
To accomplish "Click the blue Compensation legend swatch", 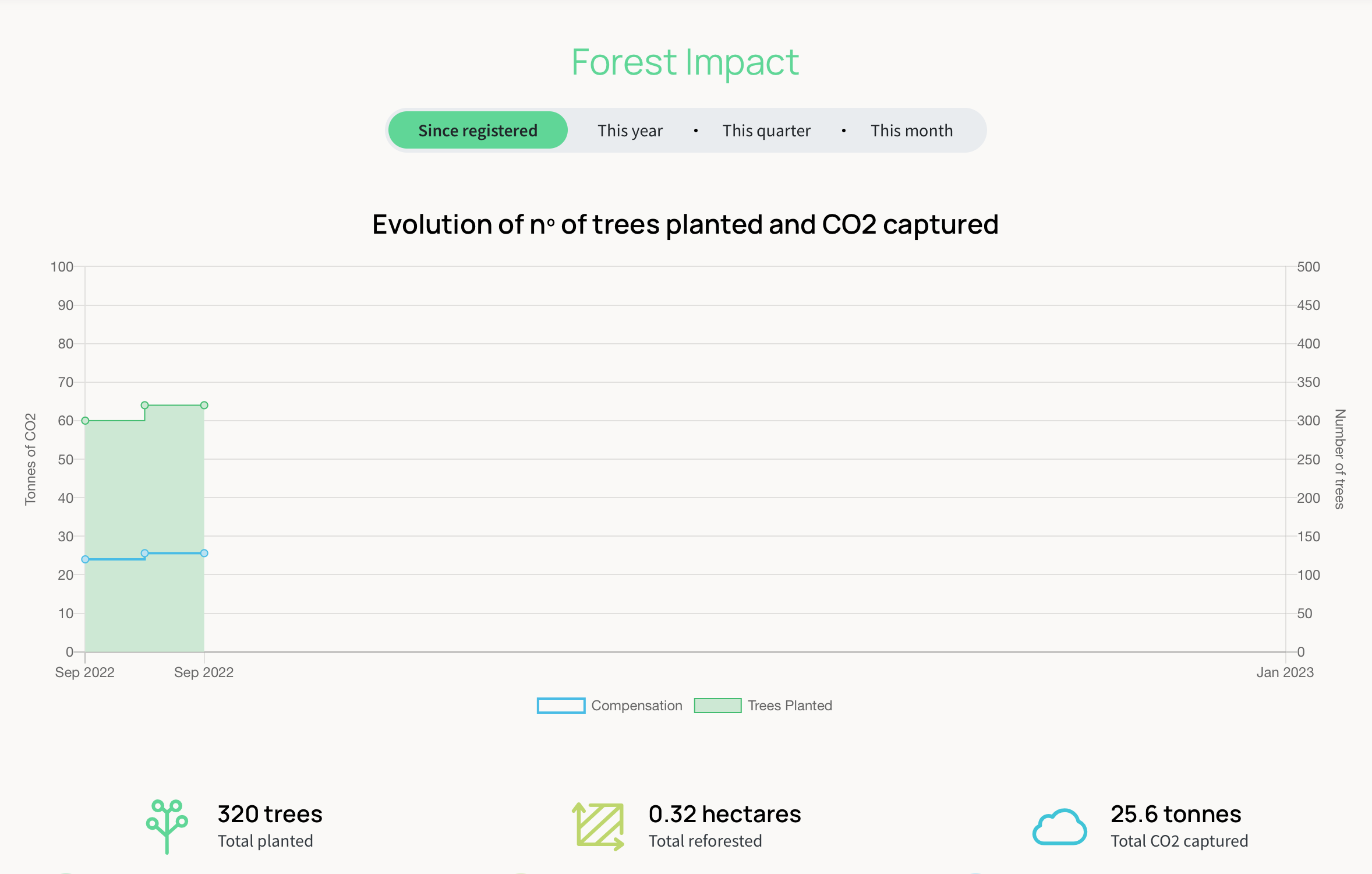I will [561, 706].
